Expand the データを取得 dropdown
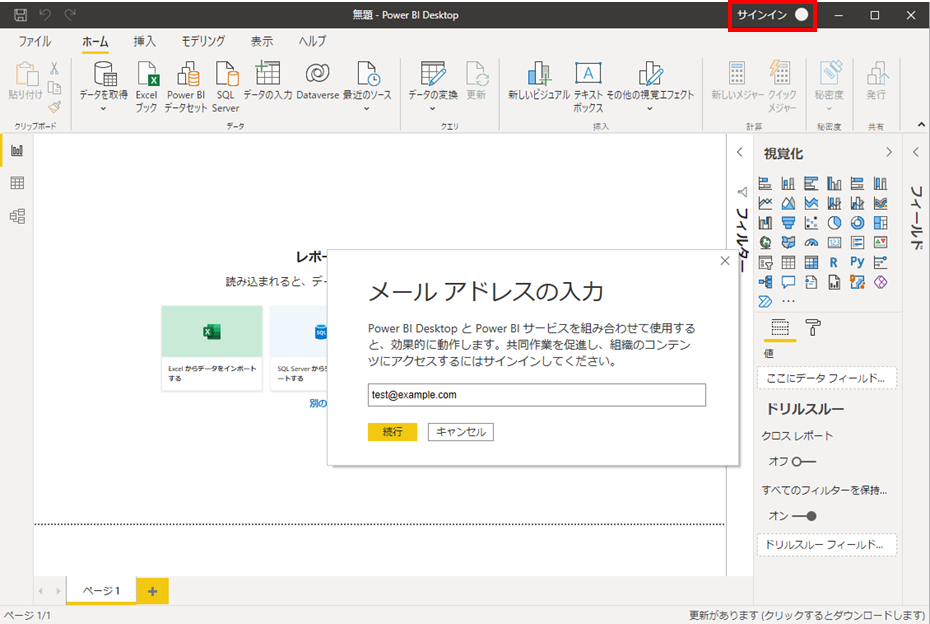The height and width of the screenshot is (624, 930). pyautogui.click(x=103, y=108)
